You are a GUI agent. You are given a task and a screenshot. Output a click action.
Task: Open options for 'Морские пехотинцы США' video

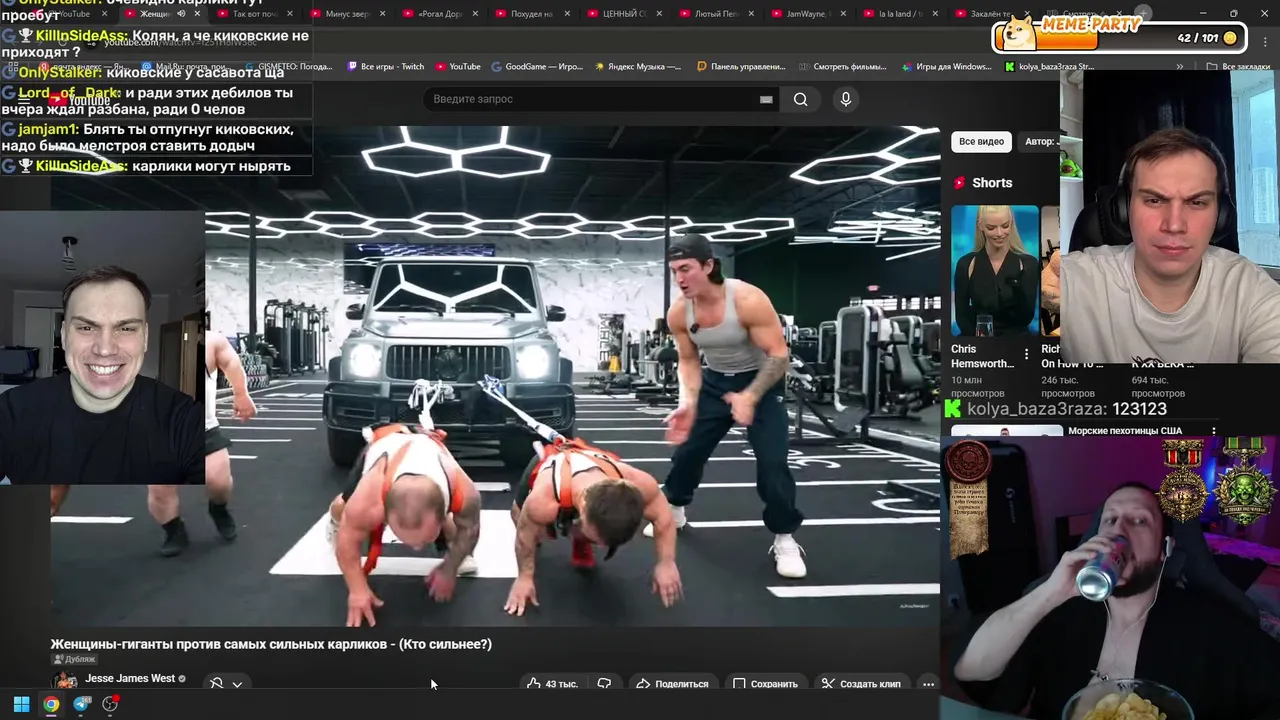(x=1214, y=432)
